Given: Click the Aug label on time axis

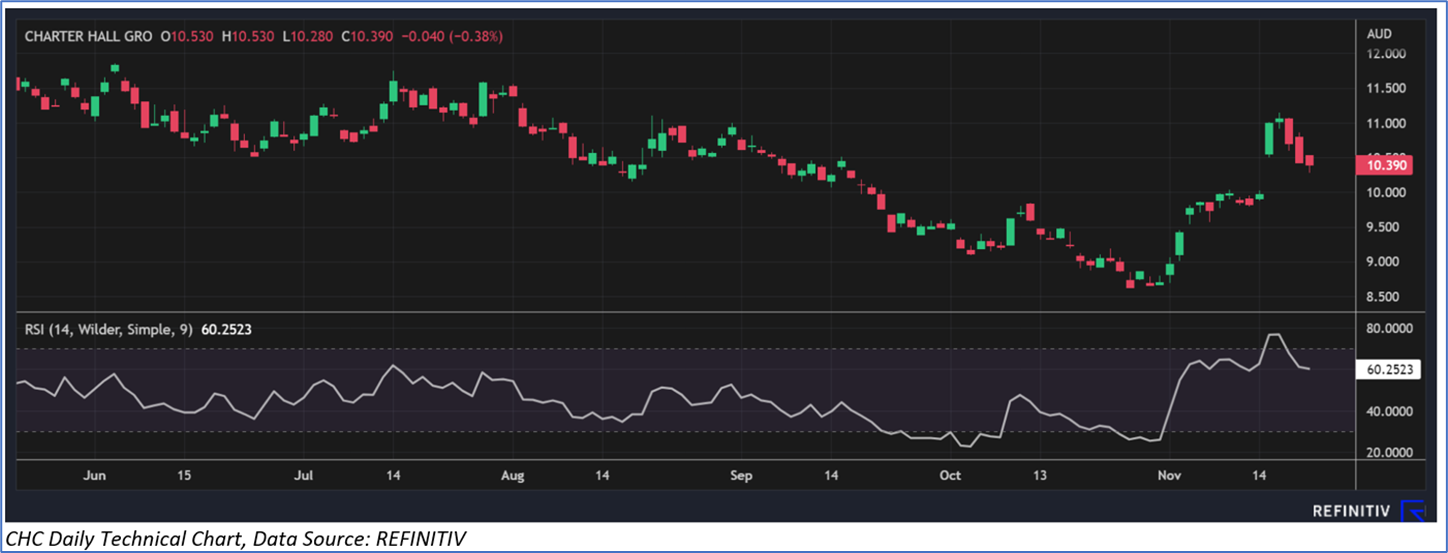Looking at the screenshot, I should [x=512, y=476].
